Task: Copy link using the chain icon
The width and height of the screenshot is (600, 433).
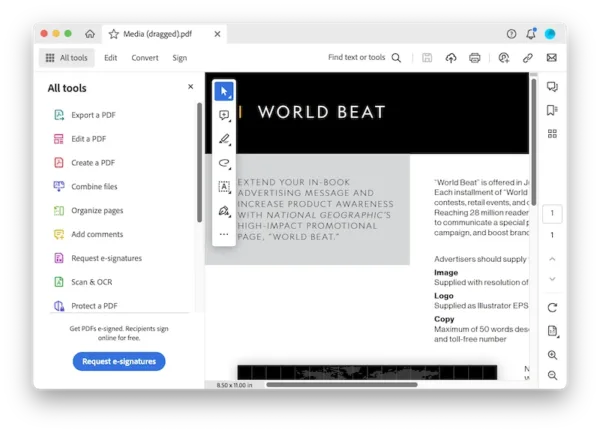Action: pos(528,58)
